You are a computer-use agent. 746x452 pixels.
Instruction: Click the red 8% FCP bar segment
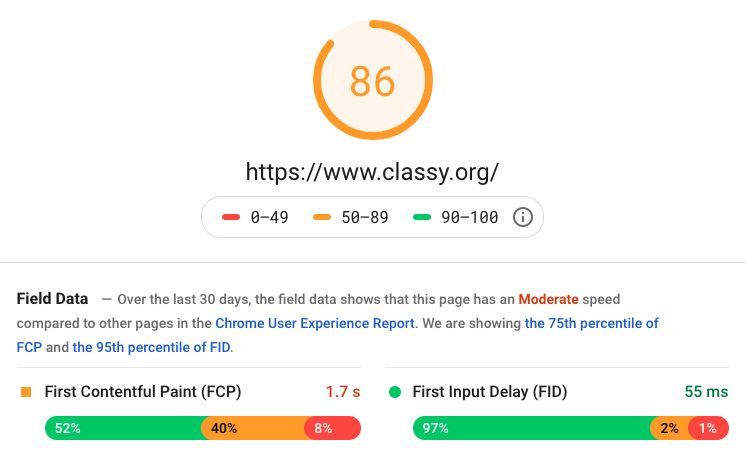click(x=332, y=428)
